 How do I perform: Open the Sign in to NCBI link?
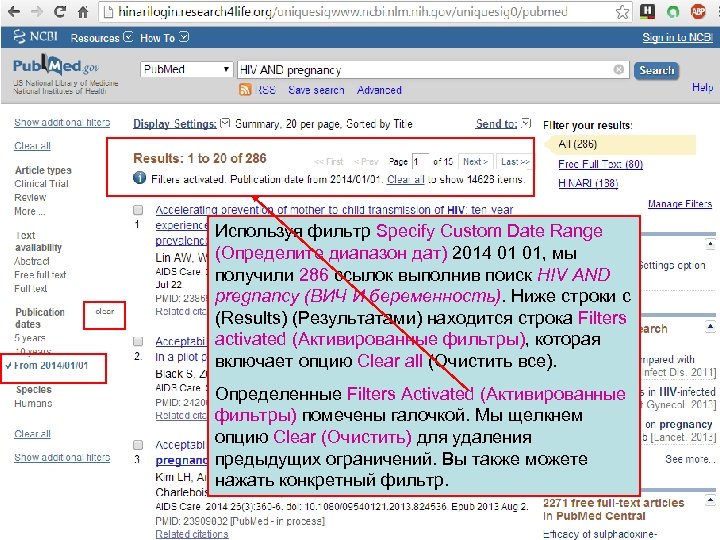click(677, 37)
